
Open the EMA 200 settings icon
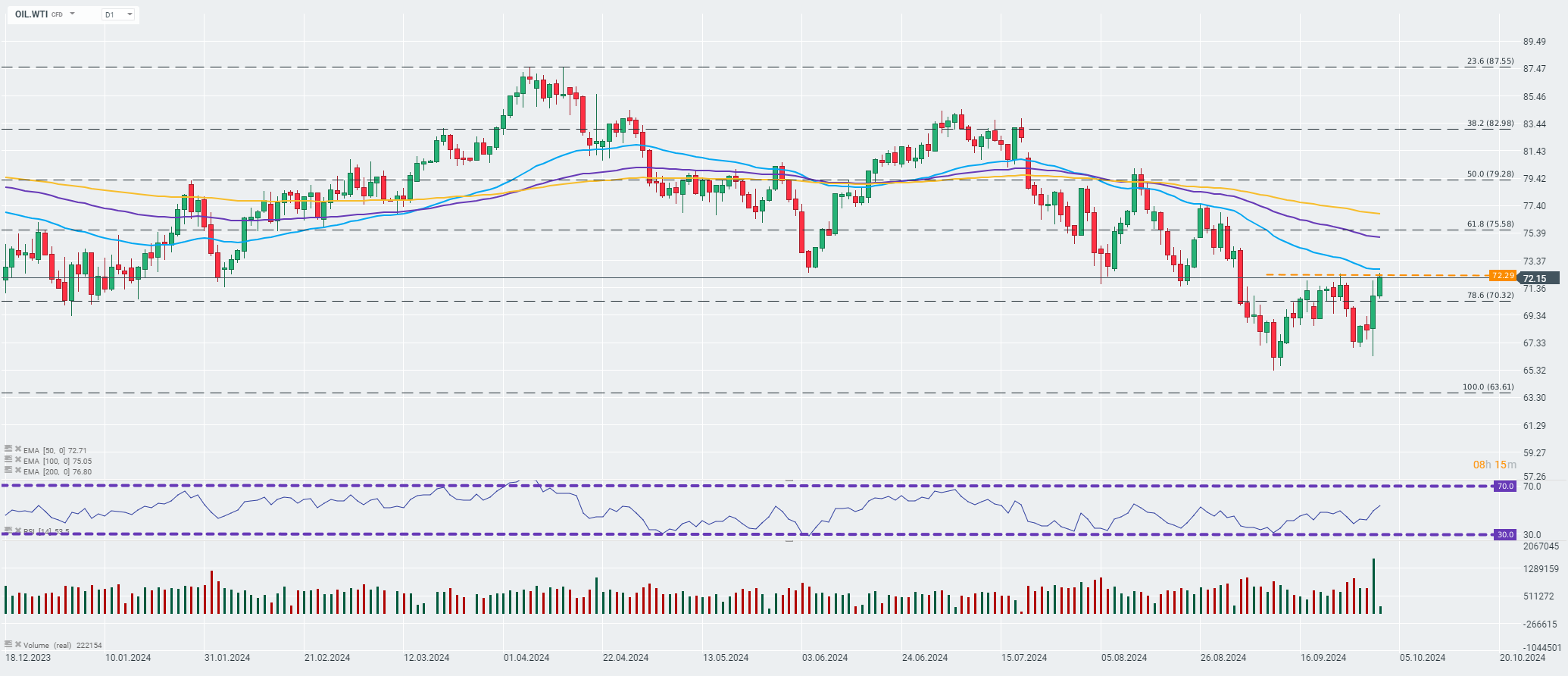tap(8, 470)
